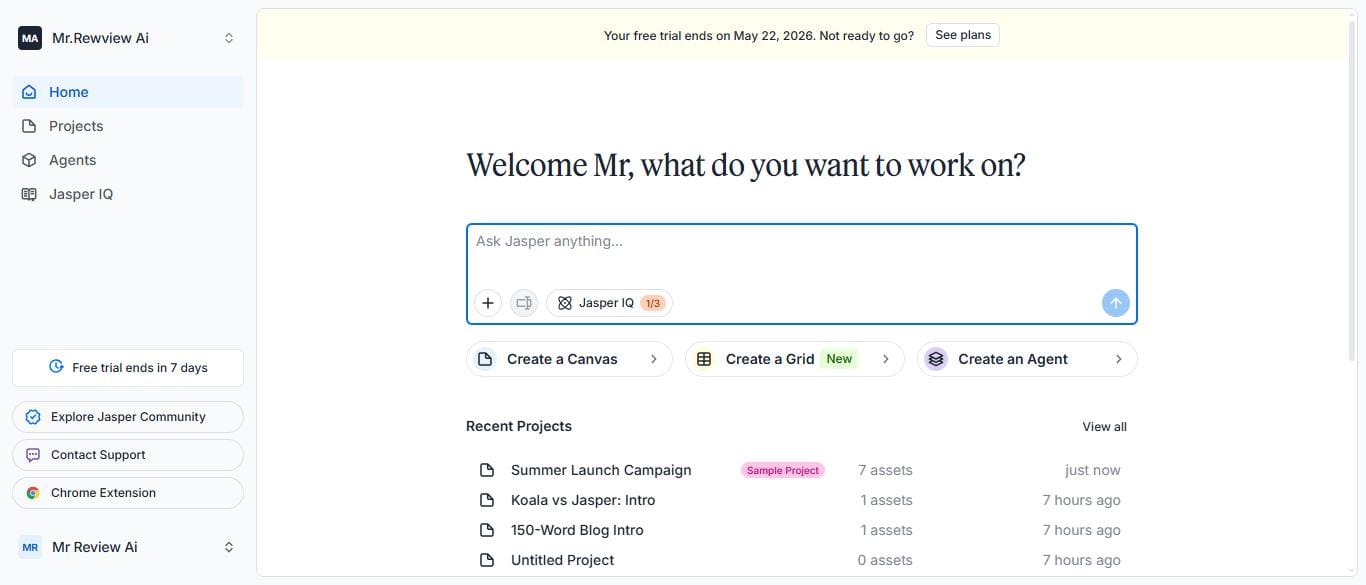Click See plans button
Image resolution: width=1366 pixels, height=585 pixels.
pos(962,35)
